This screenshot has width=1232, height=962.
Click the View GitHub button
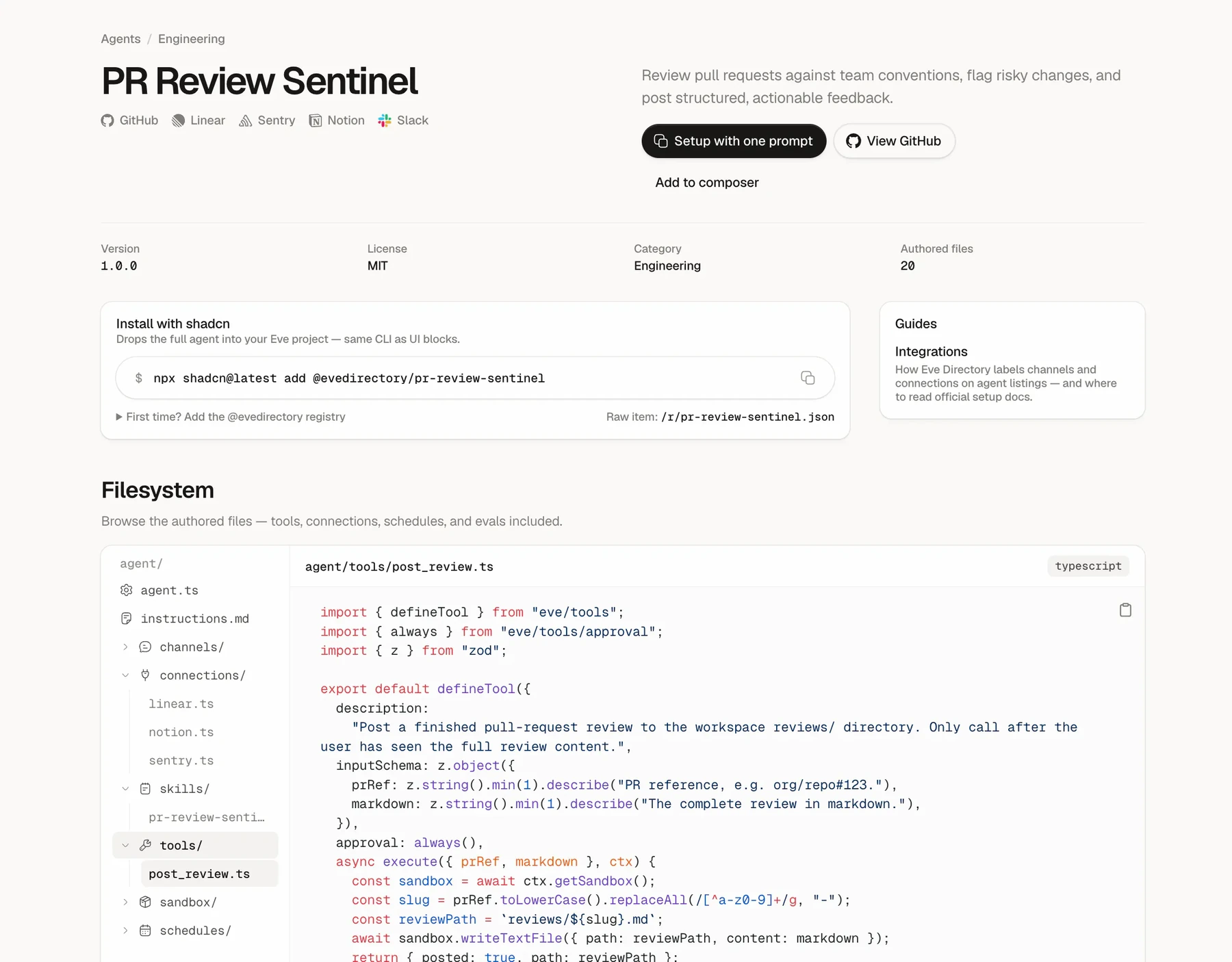click(x=894, y=141)
